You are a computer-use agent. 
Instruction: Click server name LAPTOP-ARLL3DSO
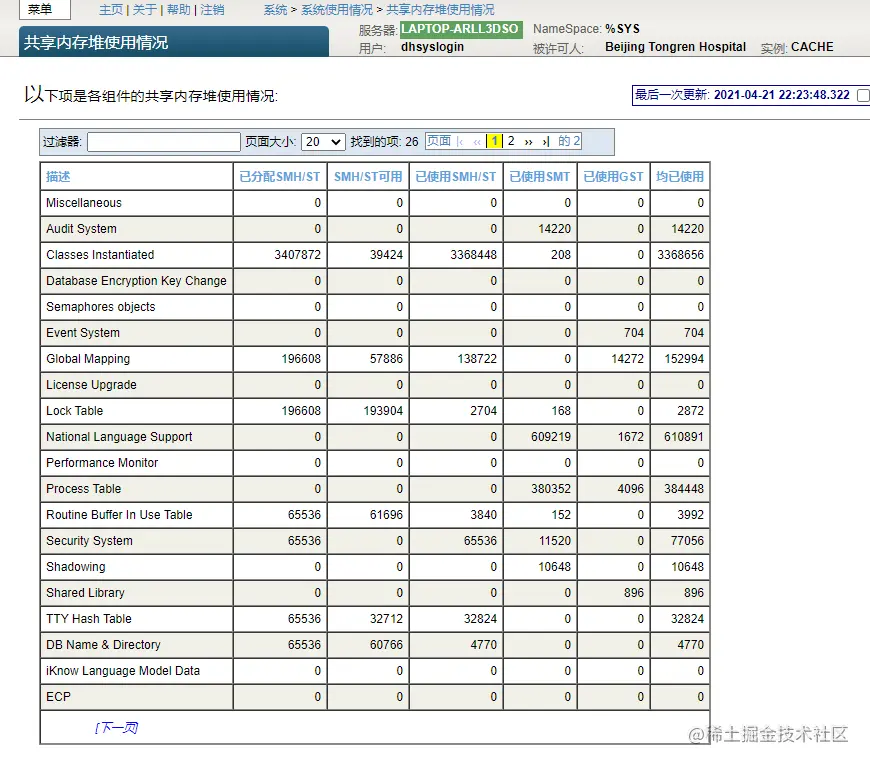point(461,29)
